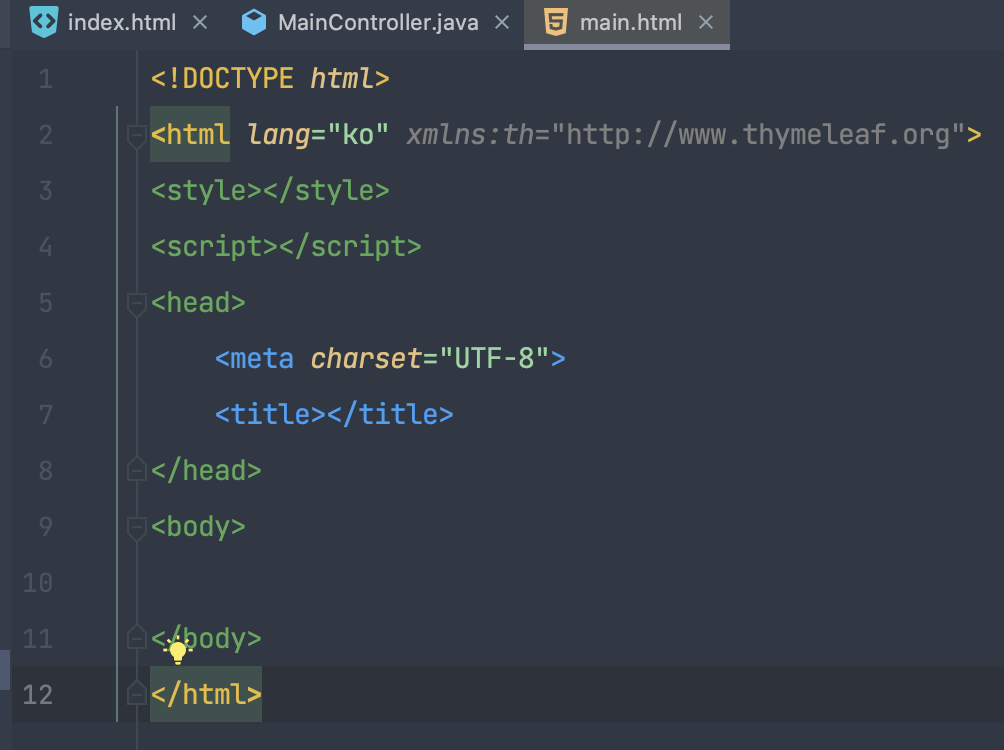Image resolution: width=1004 pixels, height=750 pixels.
Task: Click the <script></script> tag line
Action: tap(286, 247)
